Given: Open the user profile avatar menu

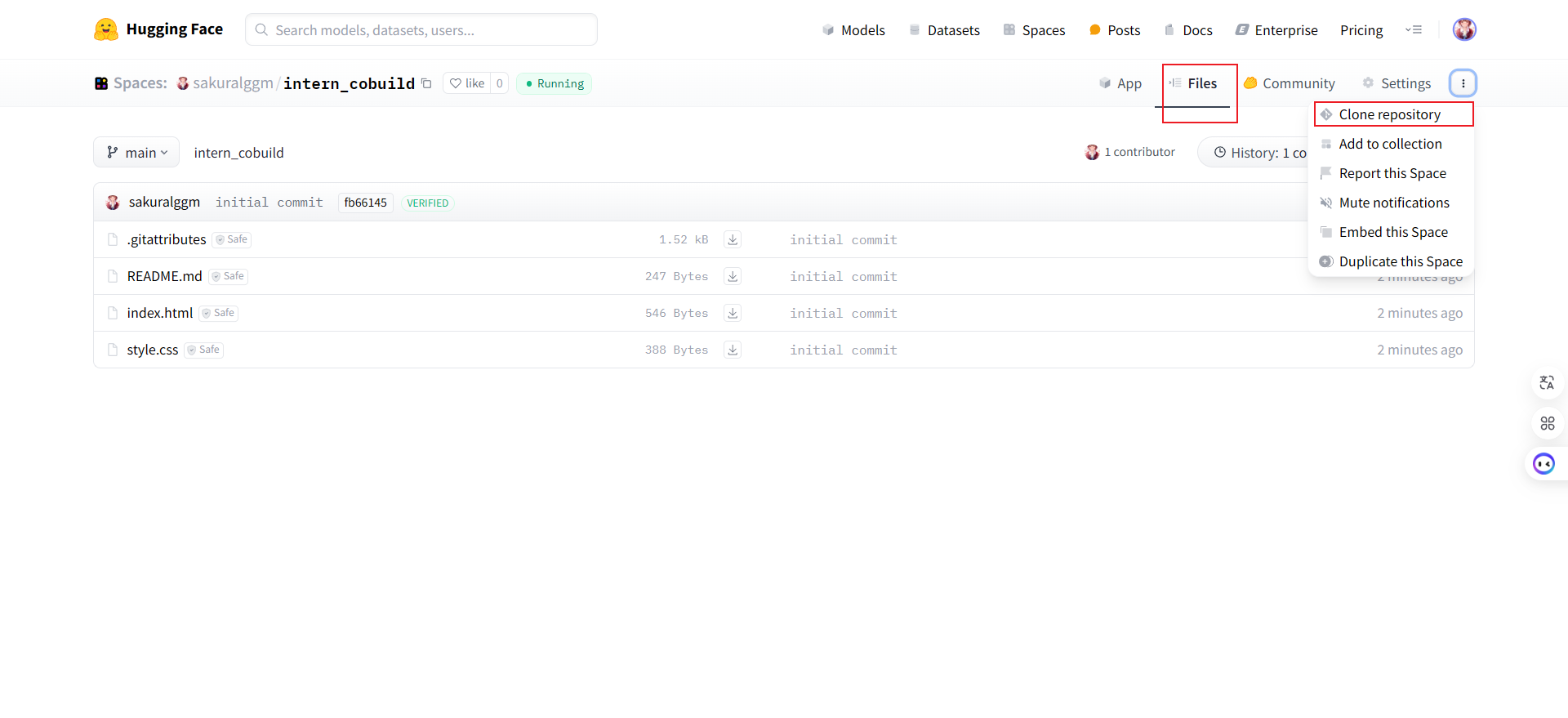Looking at the screenshot, I should click(x=1464, y=29).
